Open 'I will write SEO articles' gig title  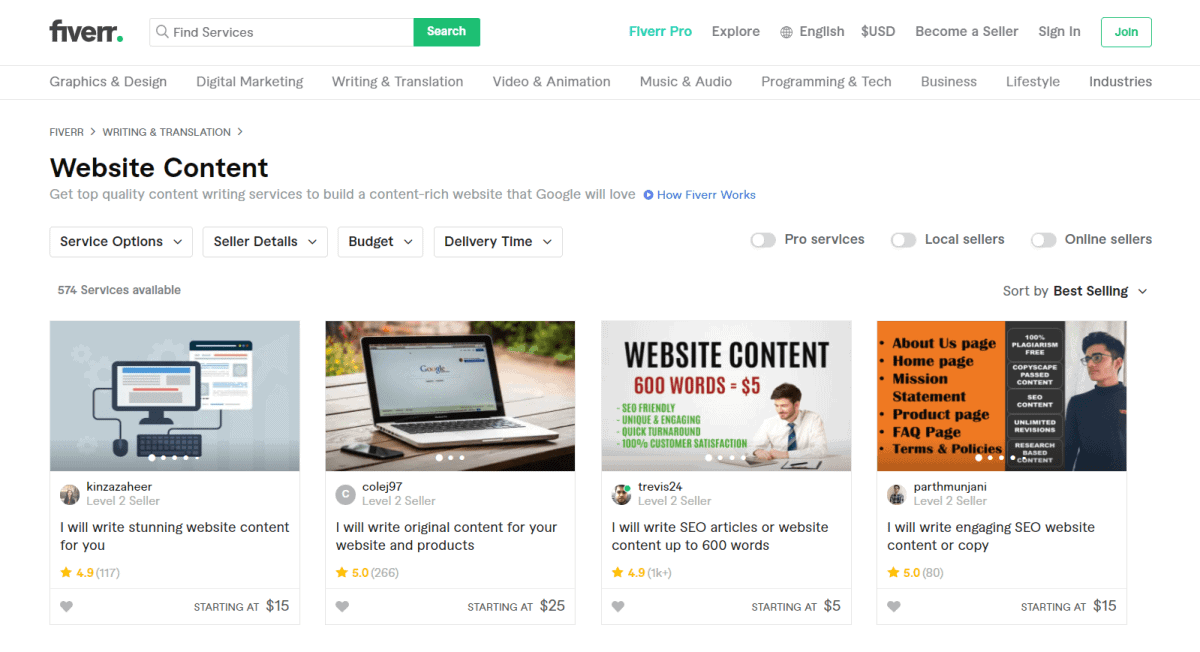pos(720,536)
